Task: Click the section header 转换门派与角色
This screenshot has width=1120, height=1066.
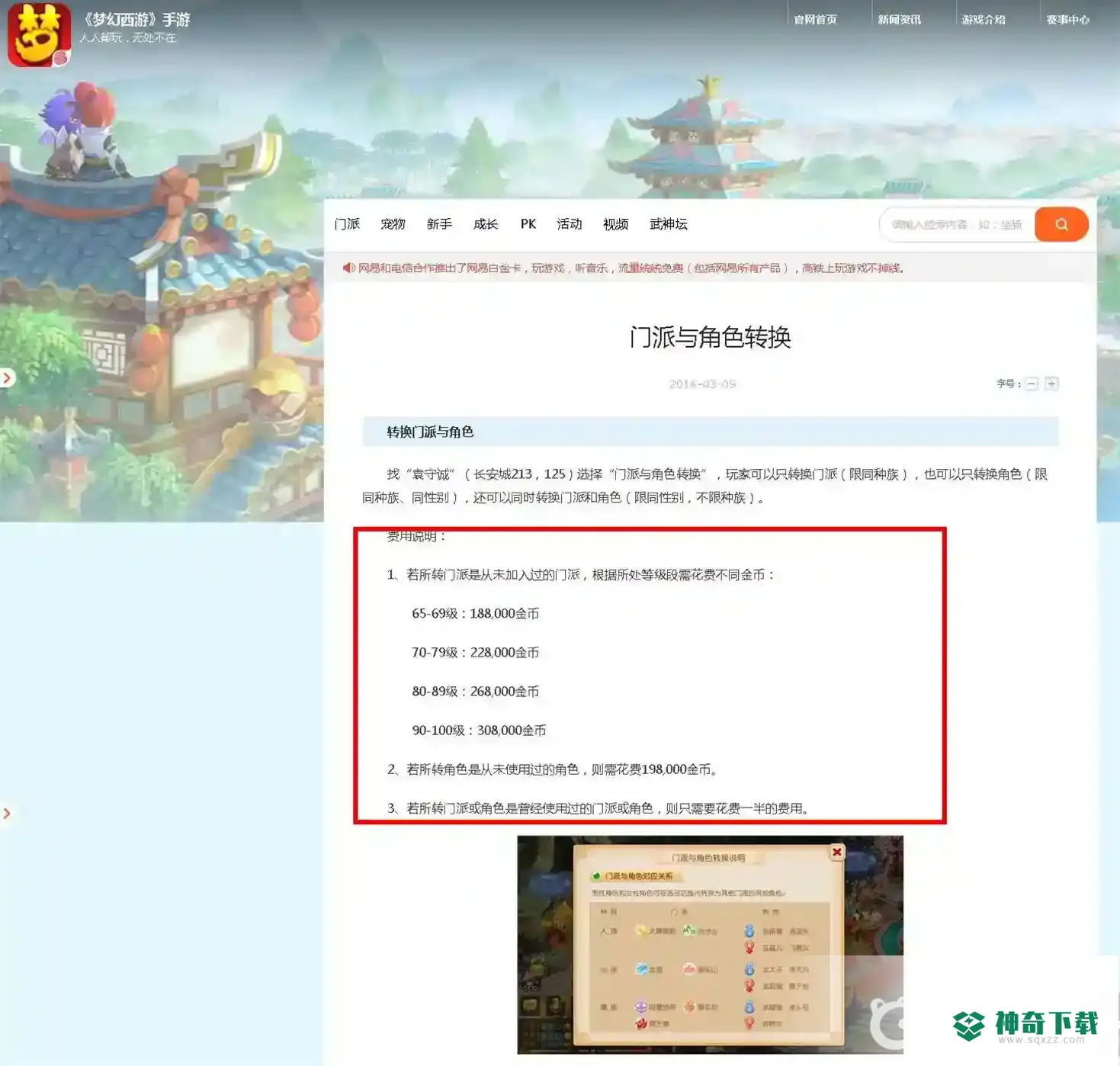Action: coord(430,432)
